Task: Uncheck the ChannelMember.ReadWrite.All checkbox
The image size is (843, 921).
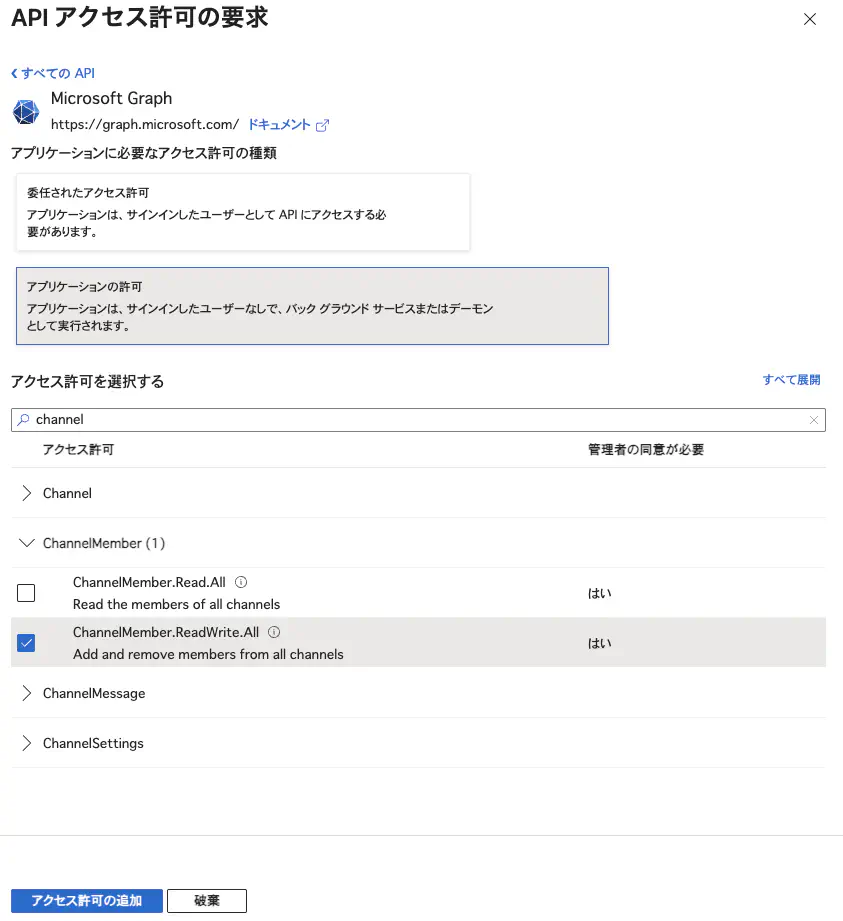Action: pos(26,643)
